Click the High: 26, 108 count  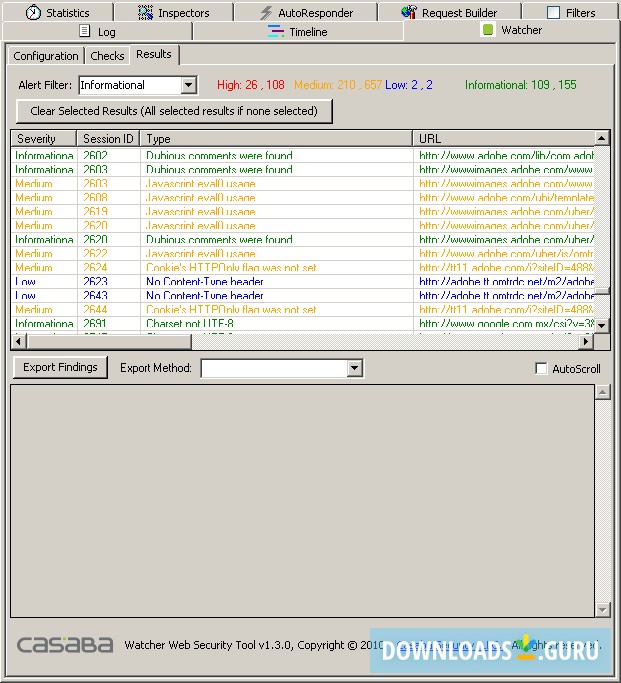coord(251,85)
